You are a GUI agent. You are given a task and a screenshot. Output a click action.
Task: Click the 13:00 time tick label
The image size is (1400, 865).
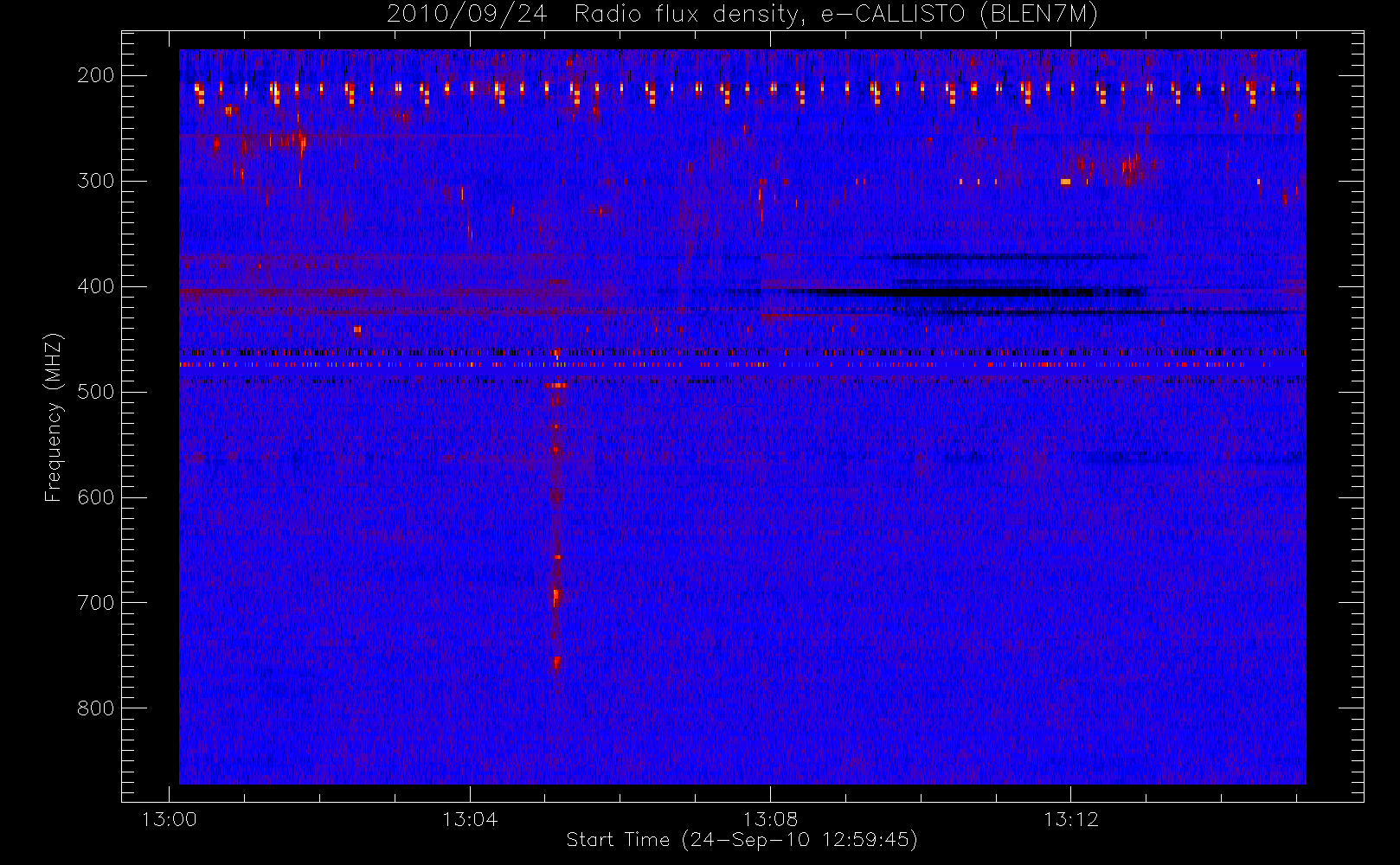pos(169,819)
